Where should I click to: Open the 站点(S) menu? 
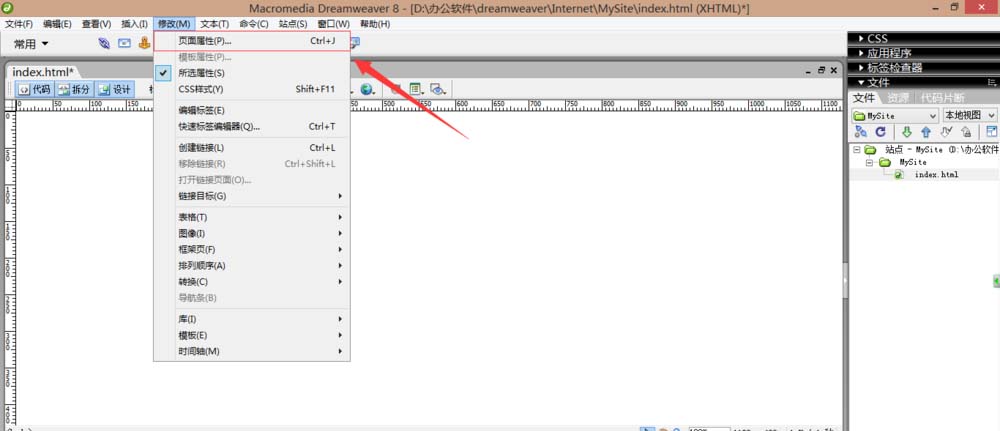coord(293,24)
